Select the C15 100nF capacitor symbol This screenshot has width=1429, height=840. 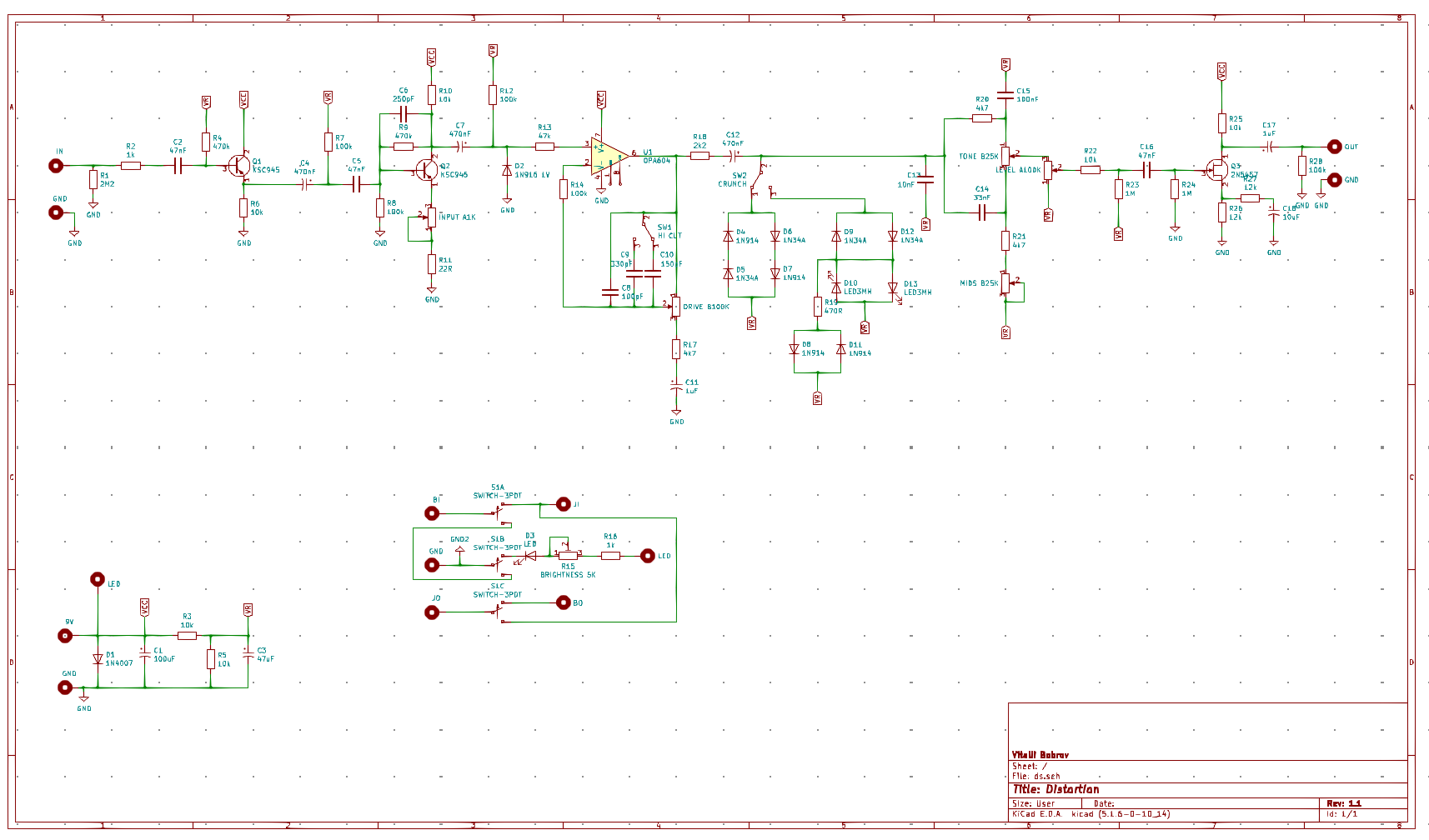[x=1006, y=95]
